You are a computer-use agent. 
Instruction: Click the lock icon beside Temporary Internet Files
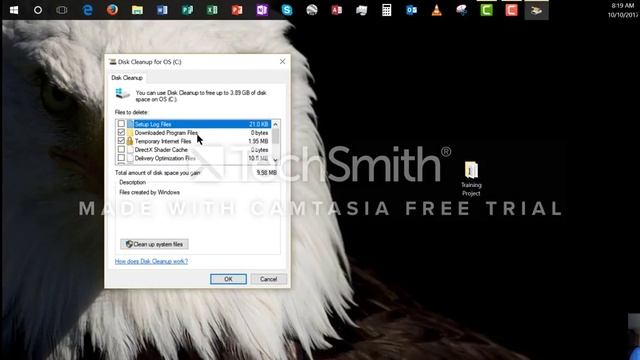coord(130,141)
